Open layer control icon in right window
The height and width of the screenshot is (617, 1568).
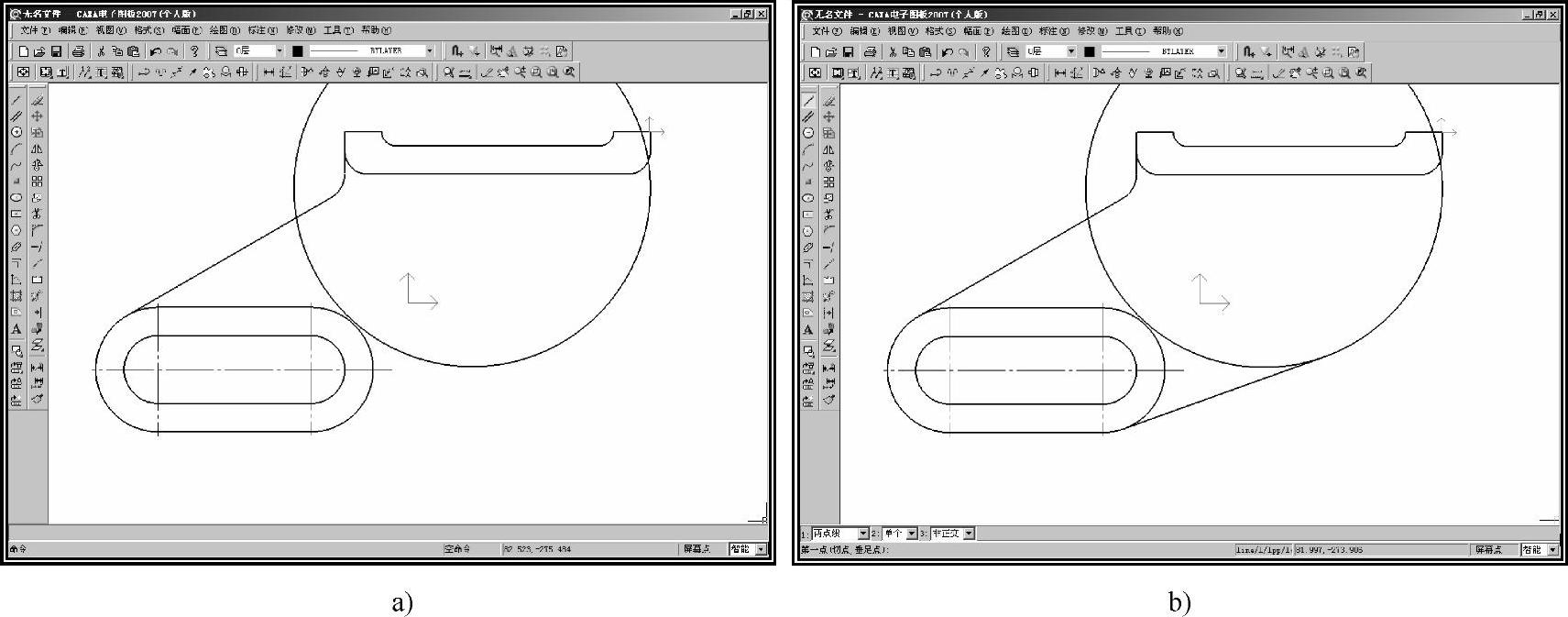[x=1013, y=51]
